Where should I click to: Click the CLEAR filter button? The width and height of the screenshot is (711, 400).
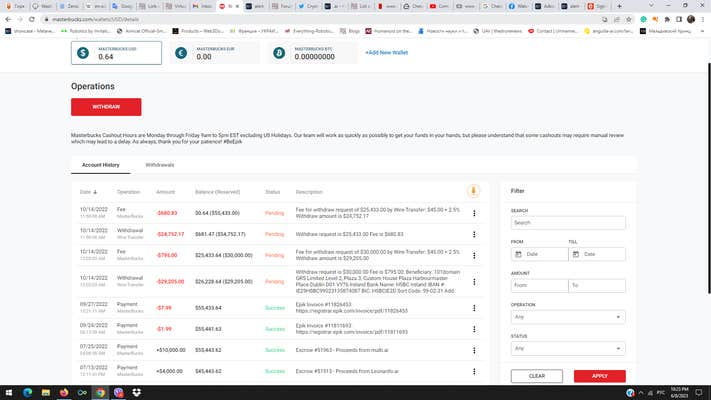pyautogui.click(x=536, y=376)
